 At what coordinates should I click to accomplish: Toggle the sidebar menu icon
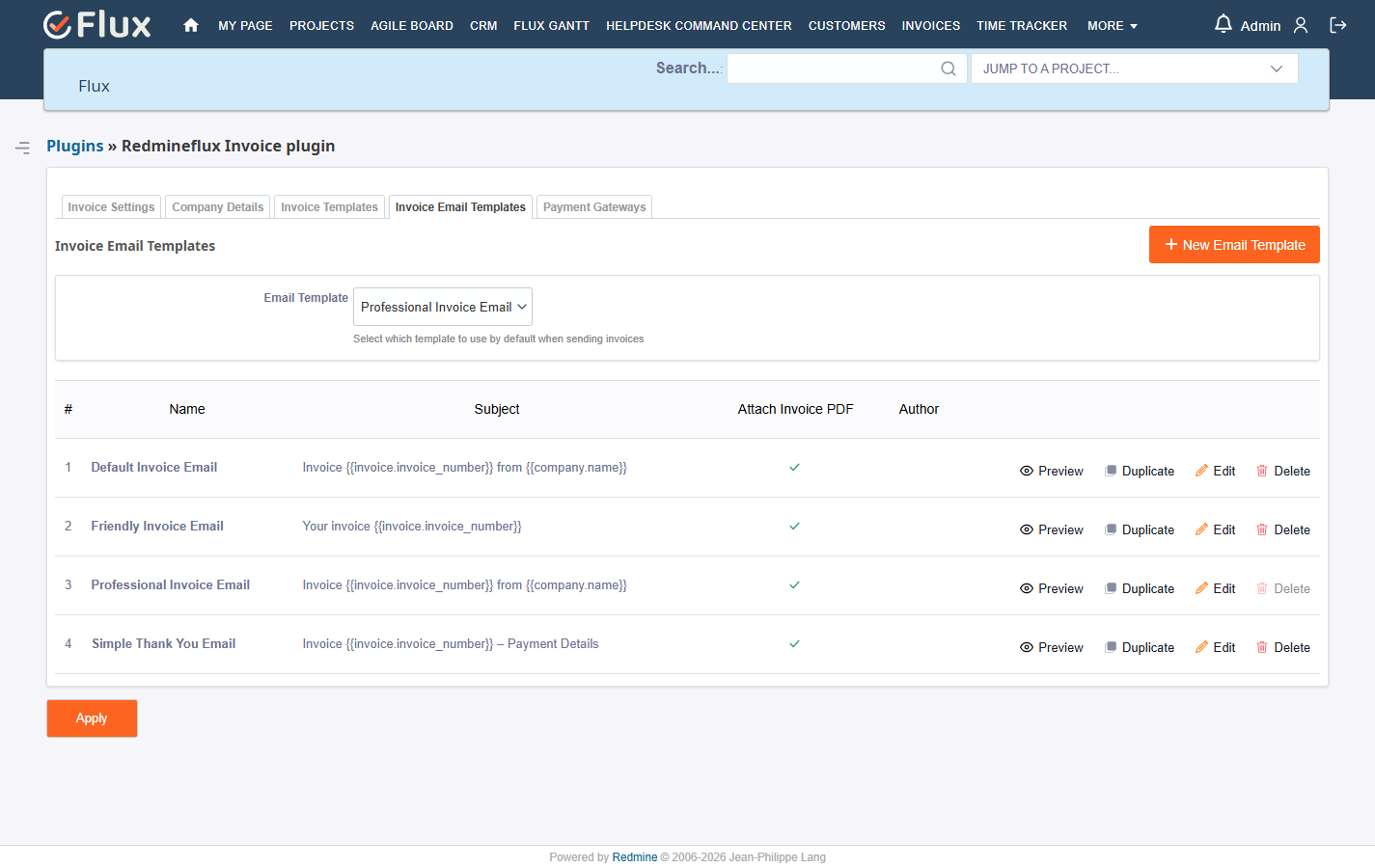point(22,148)
